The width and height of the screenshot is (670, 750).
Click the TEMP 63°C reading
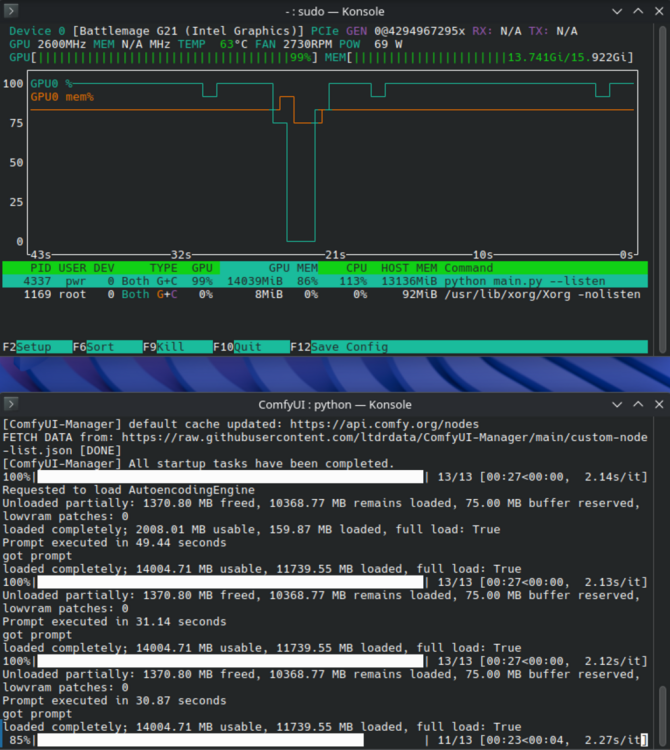tap(212, 44)
